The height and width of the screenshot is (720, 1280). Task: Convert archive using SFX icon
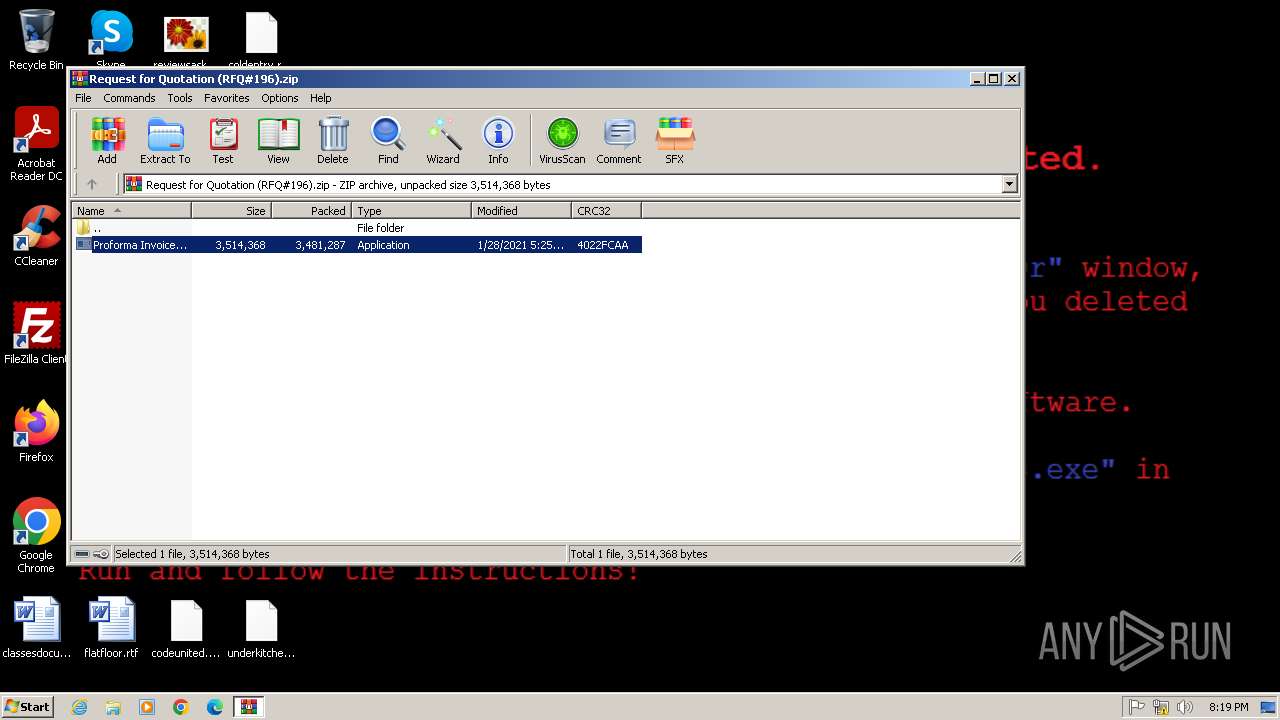pos(675,140)
